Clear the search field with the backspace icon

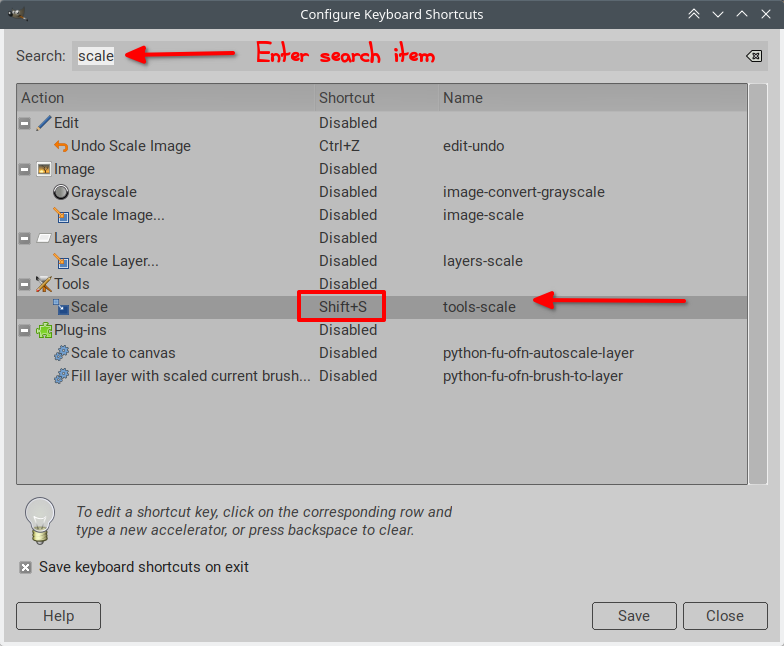(x=754, y=56)
